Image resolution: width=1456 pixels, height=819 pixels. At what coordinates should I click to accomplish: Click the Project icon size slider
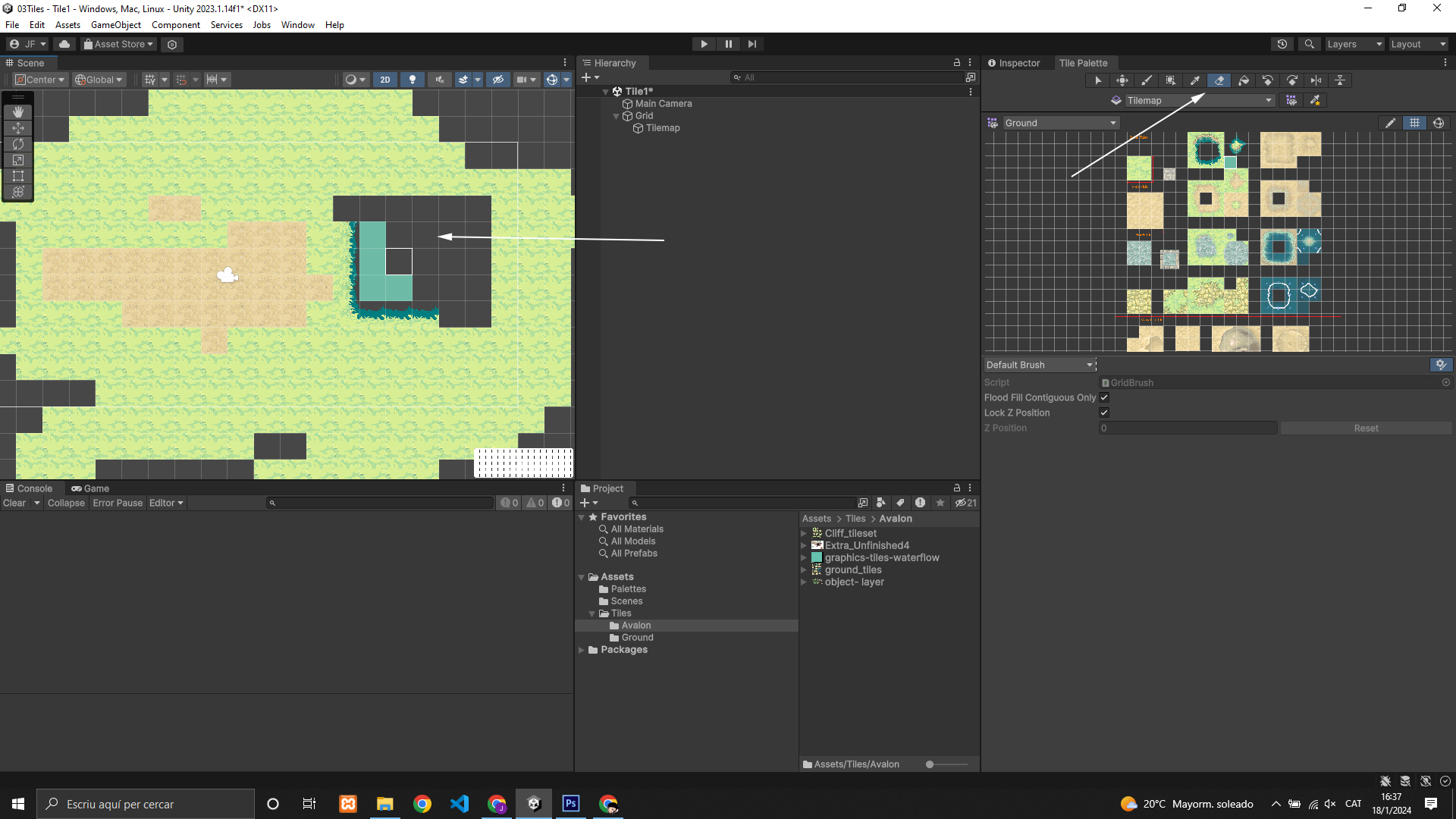tap(930, 764)
